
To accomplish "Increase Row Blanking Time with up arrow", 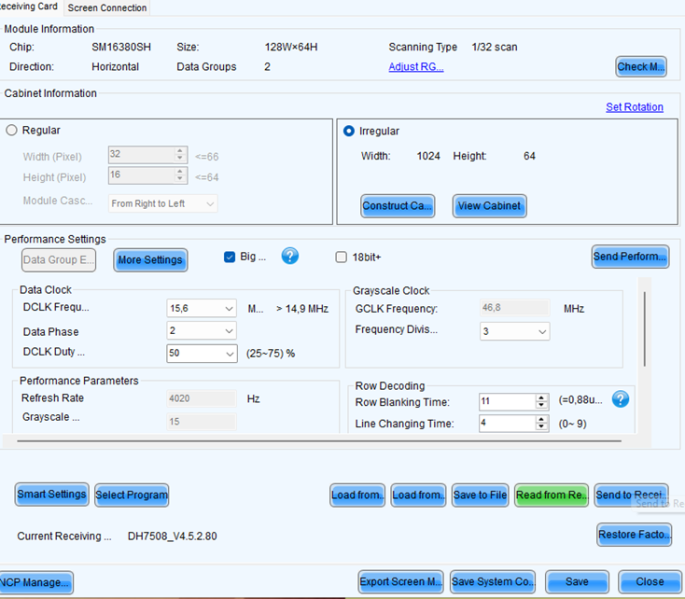I will [542, 397].
